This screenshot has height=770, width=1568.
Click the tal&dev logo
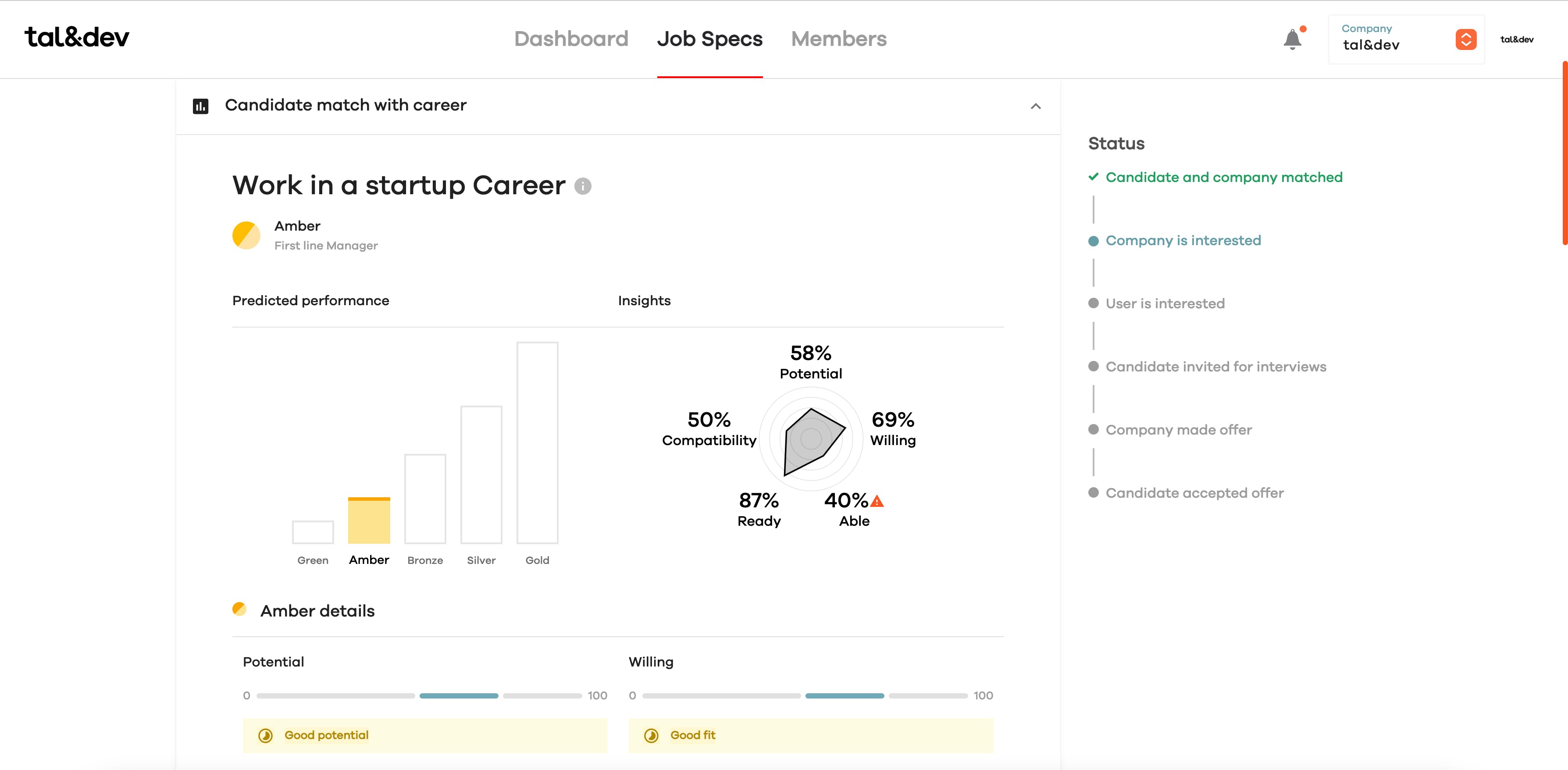click(x=77, y=38)
